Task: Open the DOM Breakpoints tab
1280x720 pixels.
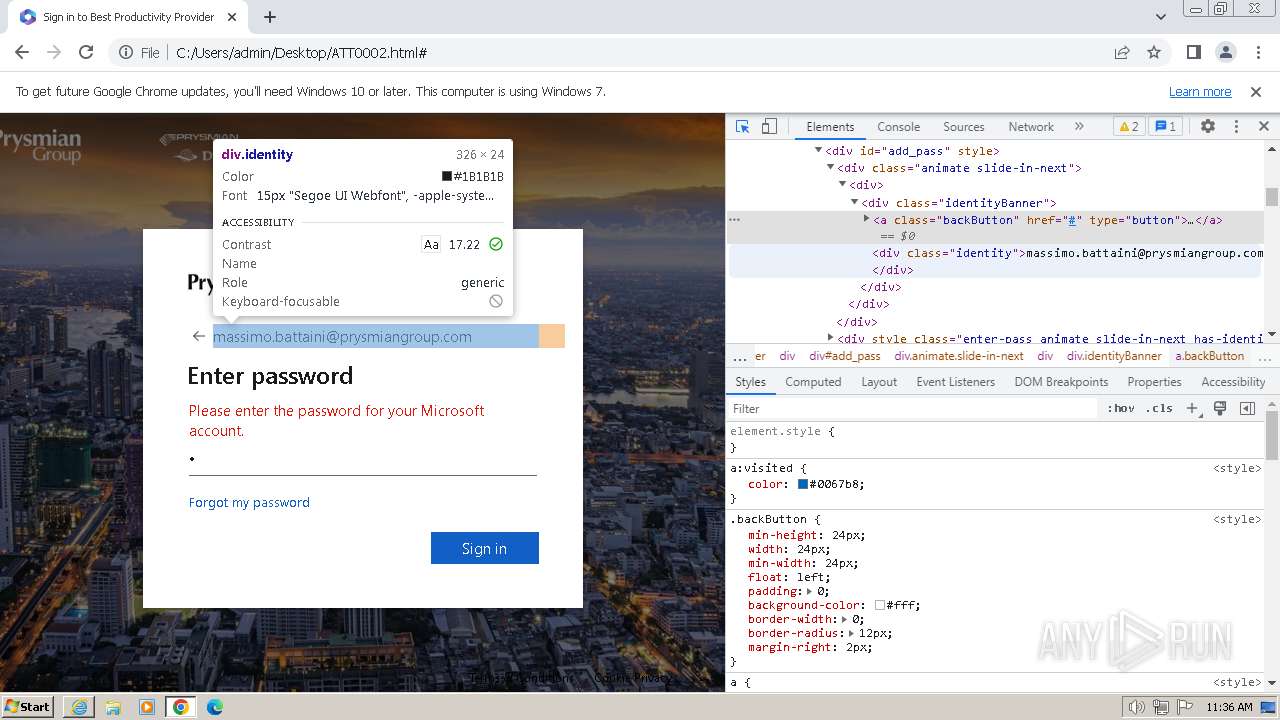Action: [1061, 382]
